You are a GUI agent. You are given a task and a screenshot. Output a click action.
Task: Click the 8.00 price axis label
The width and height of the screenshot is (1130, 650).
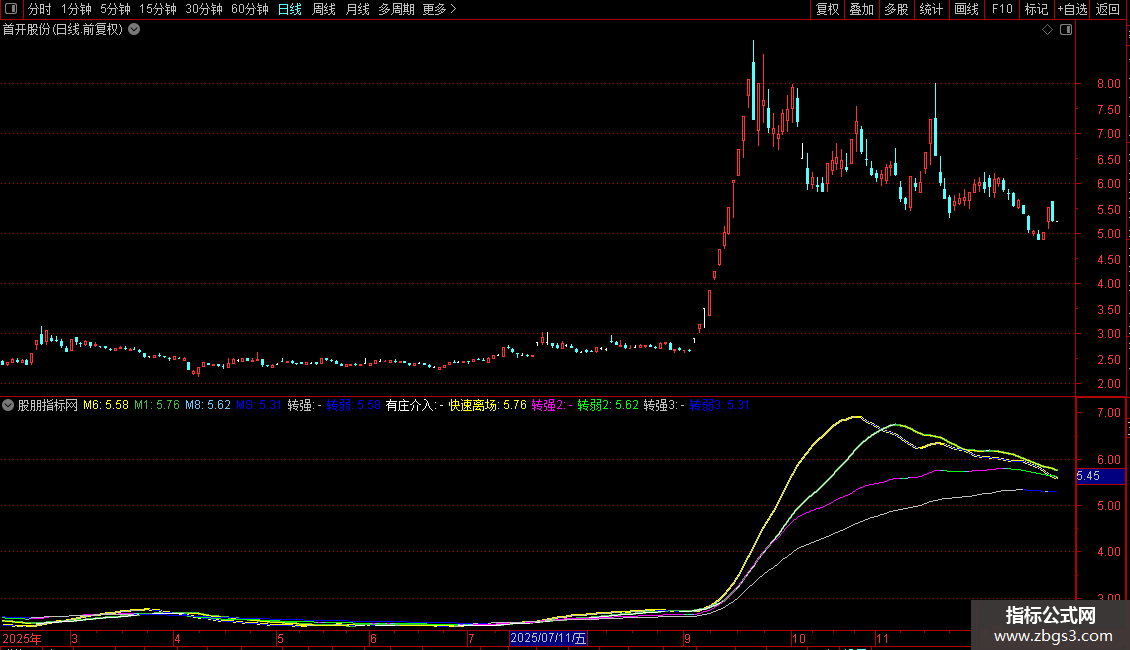pyautogui.click(x=1108, y=84)
